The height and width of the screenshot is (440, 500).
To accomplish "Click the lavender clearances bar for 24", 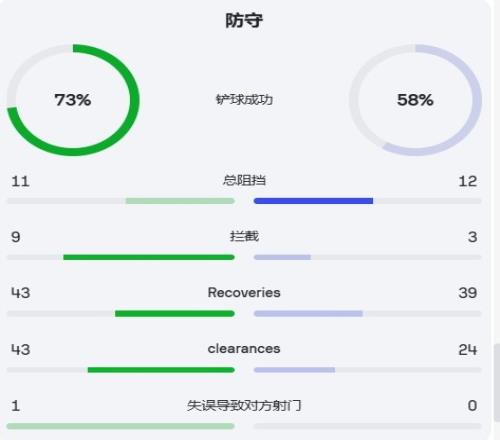I will point(294,370).
